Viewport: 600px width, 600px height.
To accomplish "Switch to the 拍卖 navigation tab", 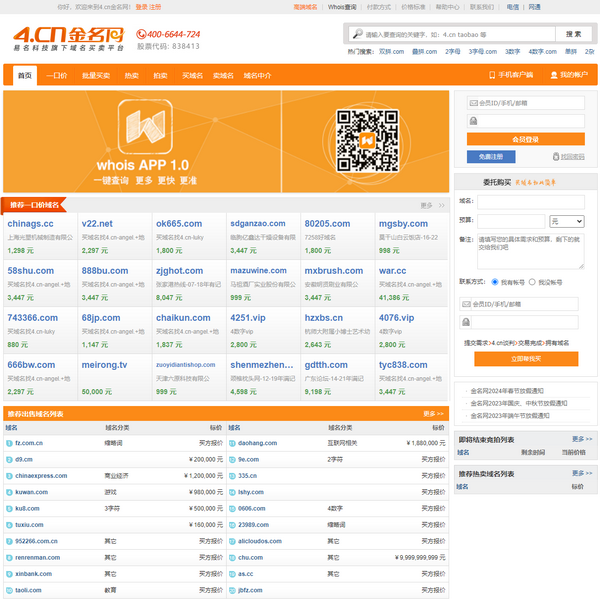I will (161, 75).
